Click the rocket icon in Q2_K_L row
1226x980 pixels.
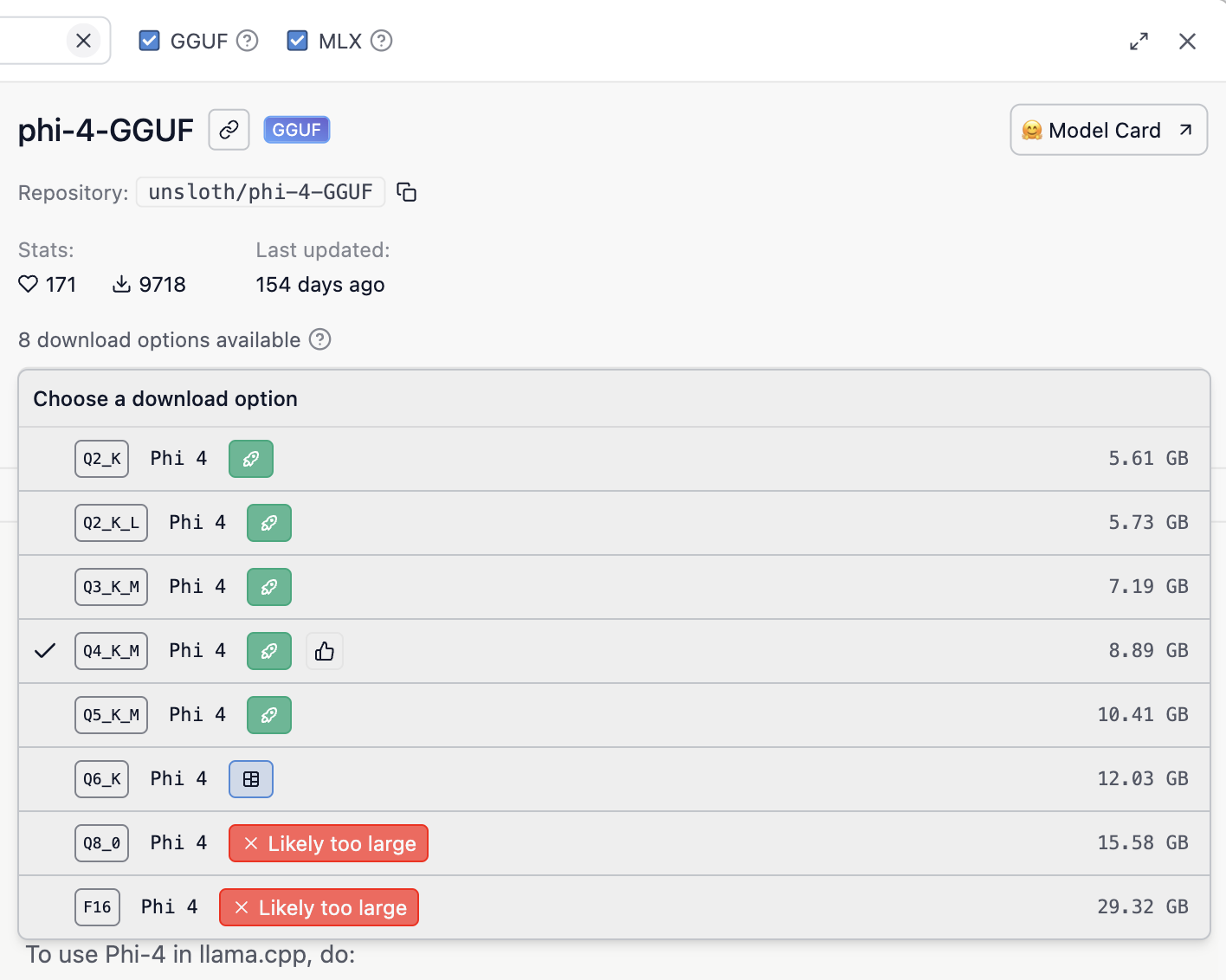pyautogui.click(x=269, y=523)
